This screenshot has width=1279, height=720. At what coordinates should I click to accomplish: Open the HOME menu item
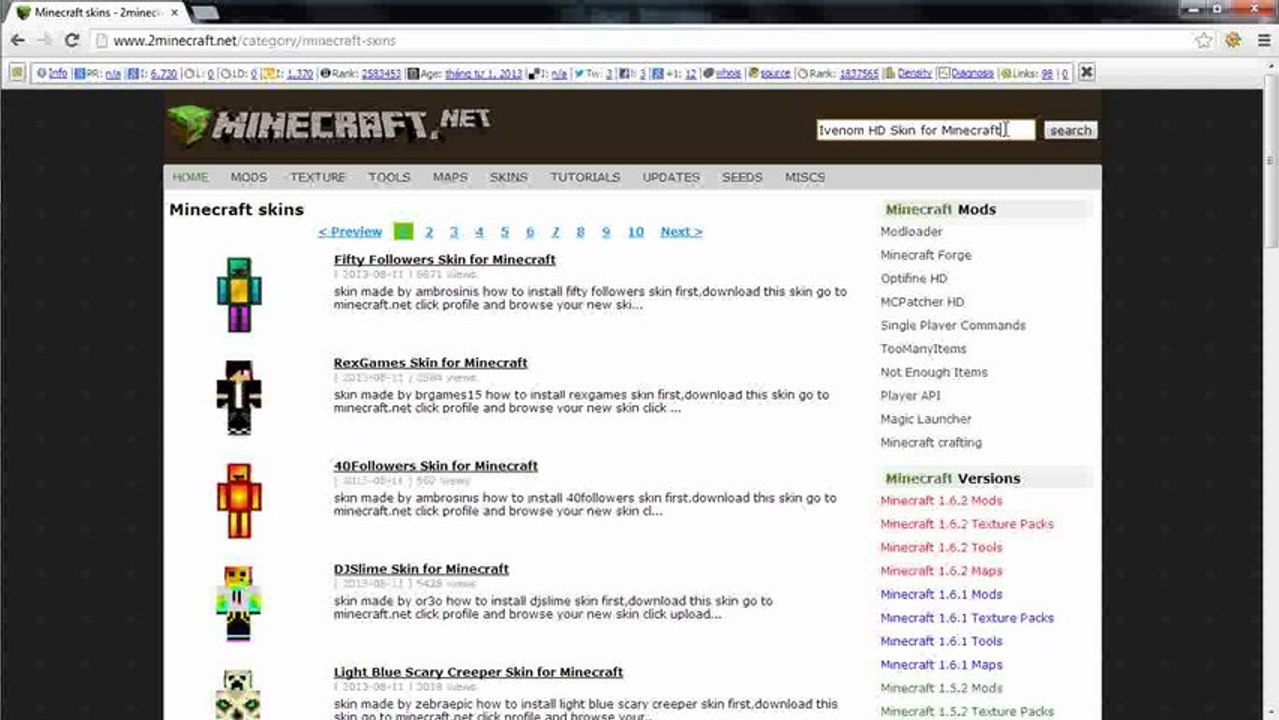point(190,177)
